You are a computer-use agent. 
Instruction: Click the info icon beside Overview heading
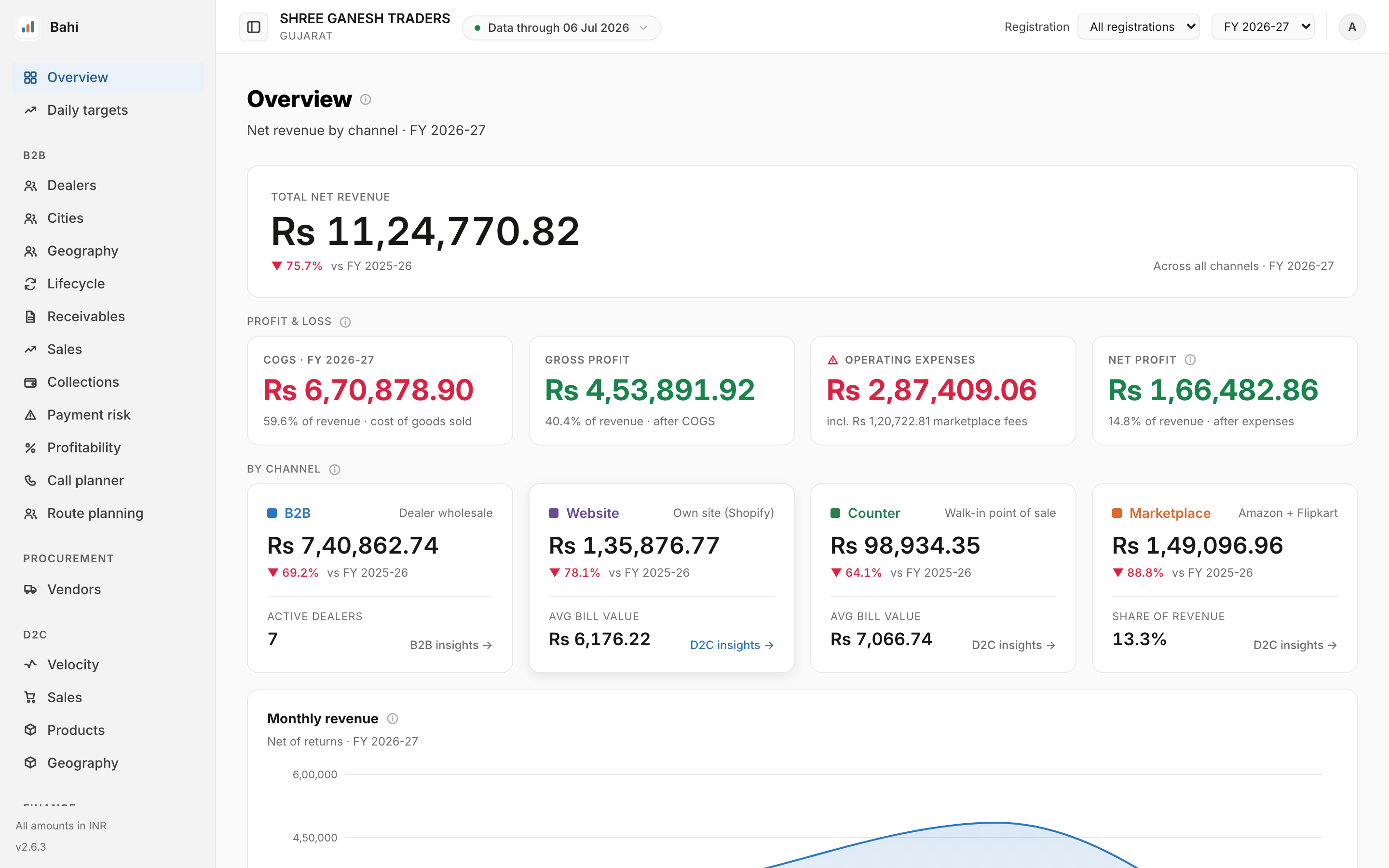(366, 99)
